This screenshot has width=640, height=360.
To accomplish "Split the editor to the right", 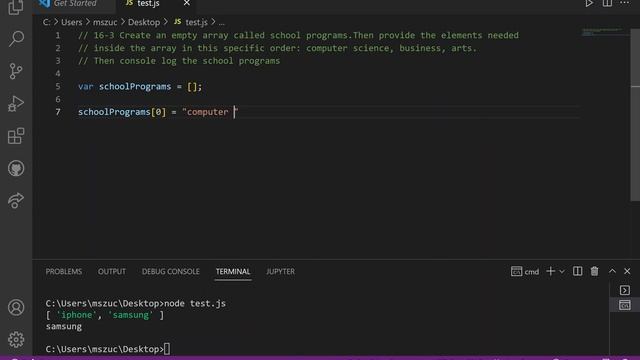I will (x=607, y=4).
